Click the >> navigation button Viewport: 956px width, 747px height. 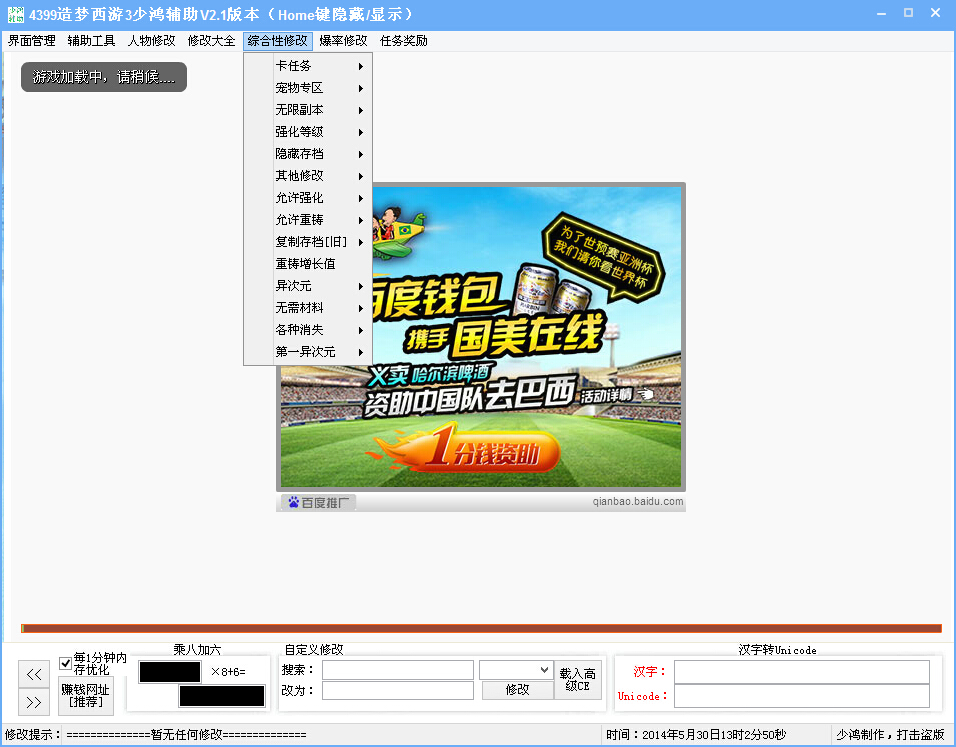pos(34,702)
